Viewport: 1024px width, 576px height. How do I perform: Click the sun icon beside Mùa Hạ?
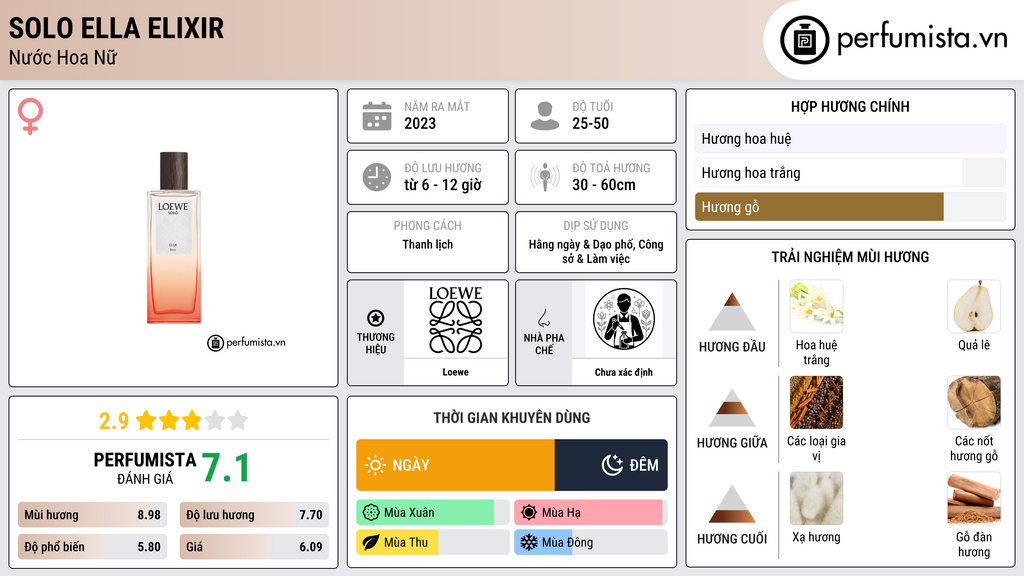pos(528,513)
